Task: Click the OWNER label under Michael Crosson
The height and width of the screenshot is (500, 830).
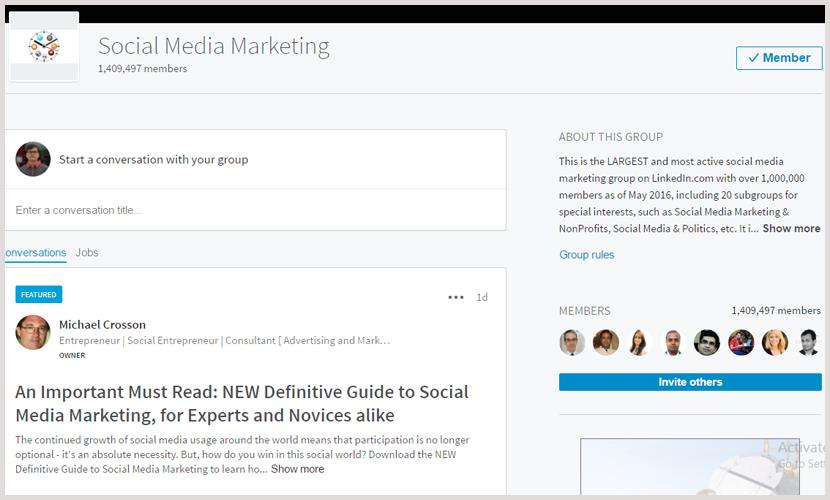Action: coord(72,356)
